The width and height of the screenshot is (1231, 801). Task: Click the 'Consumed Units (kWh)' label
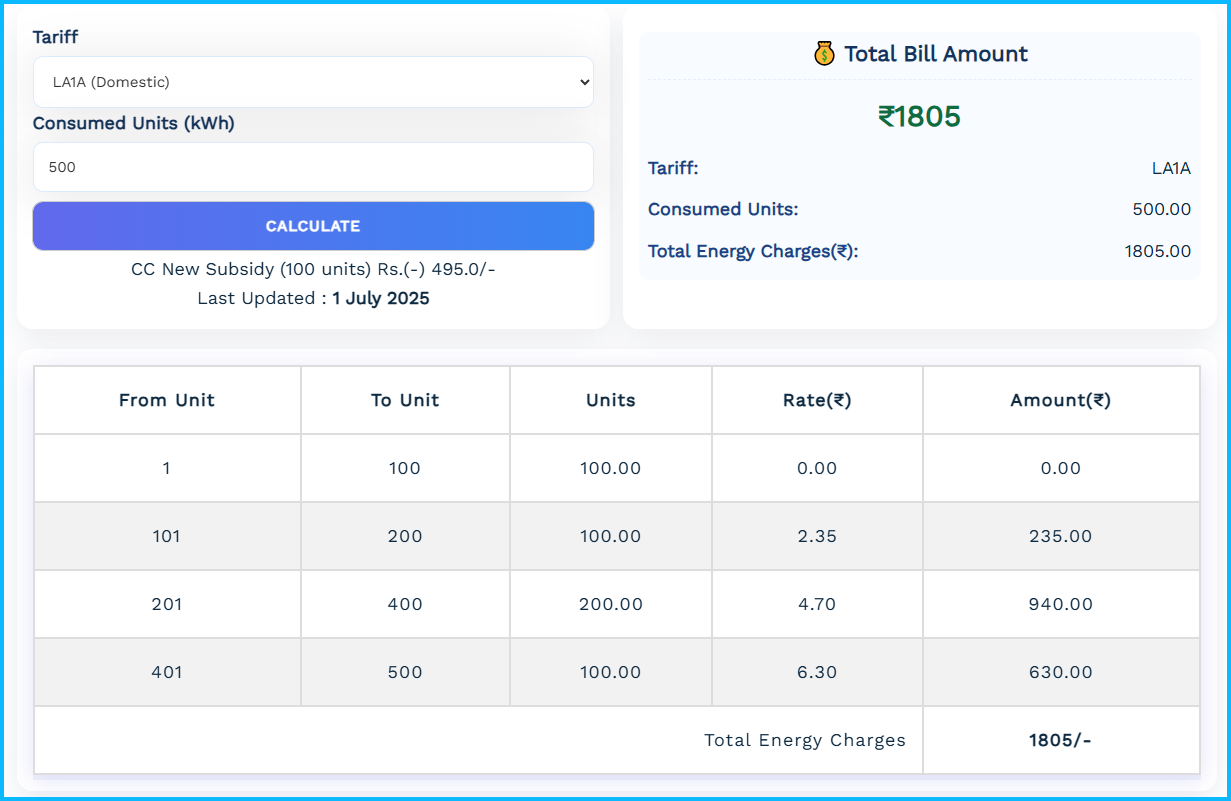[134, 123]
